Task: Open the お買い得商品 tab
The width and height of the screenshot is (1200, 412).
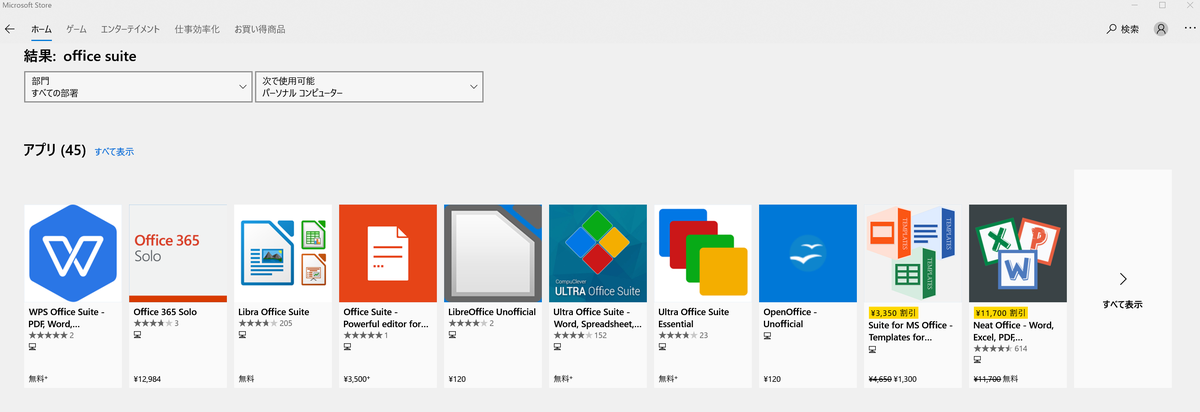Action: tap(259, 29)
